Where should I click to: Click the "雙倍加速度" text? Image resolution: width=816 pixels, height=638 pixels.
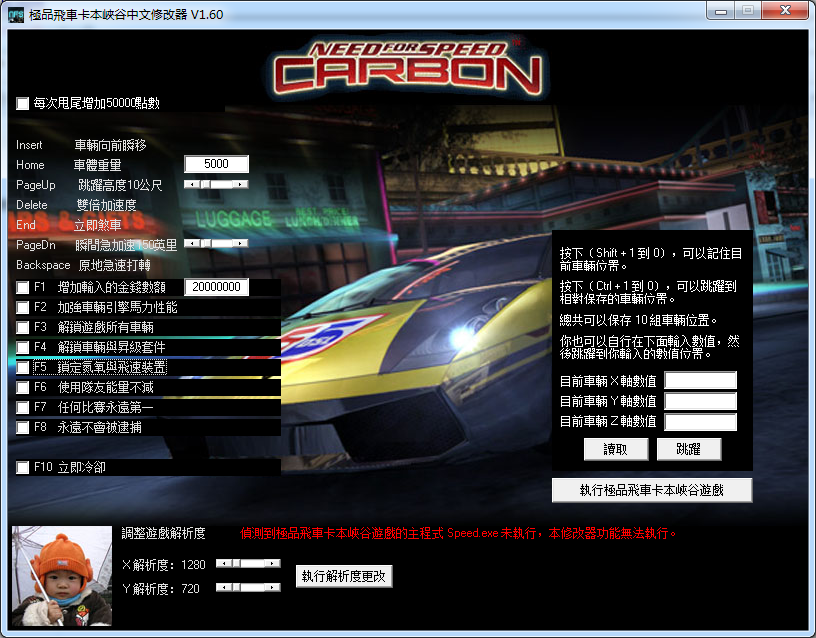[106, 205]
